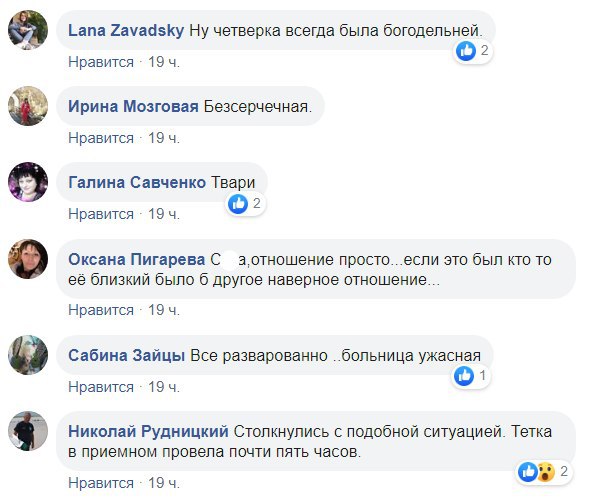
Task: View Оксана Пигарева's avatar image
Action: point(27,258)
